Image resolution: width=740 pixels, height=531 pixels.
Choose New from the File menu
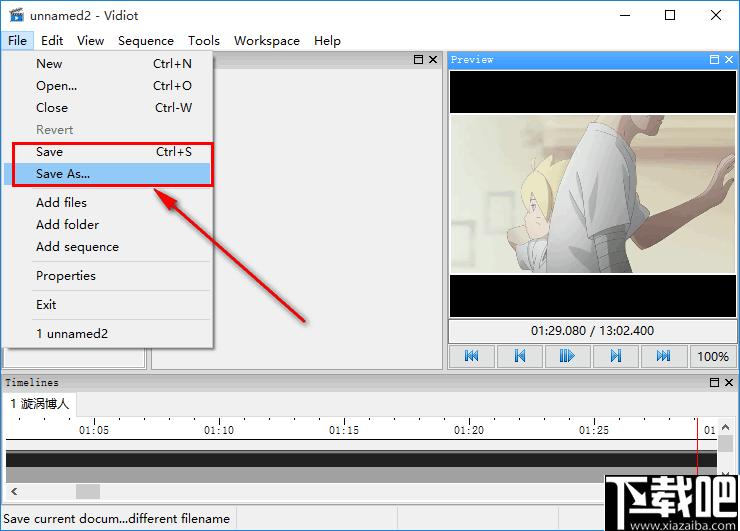[108, 63]
